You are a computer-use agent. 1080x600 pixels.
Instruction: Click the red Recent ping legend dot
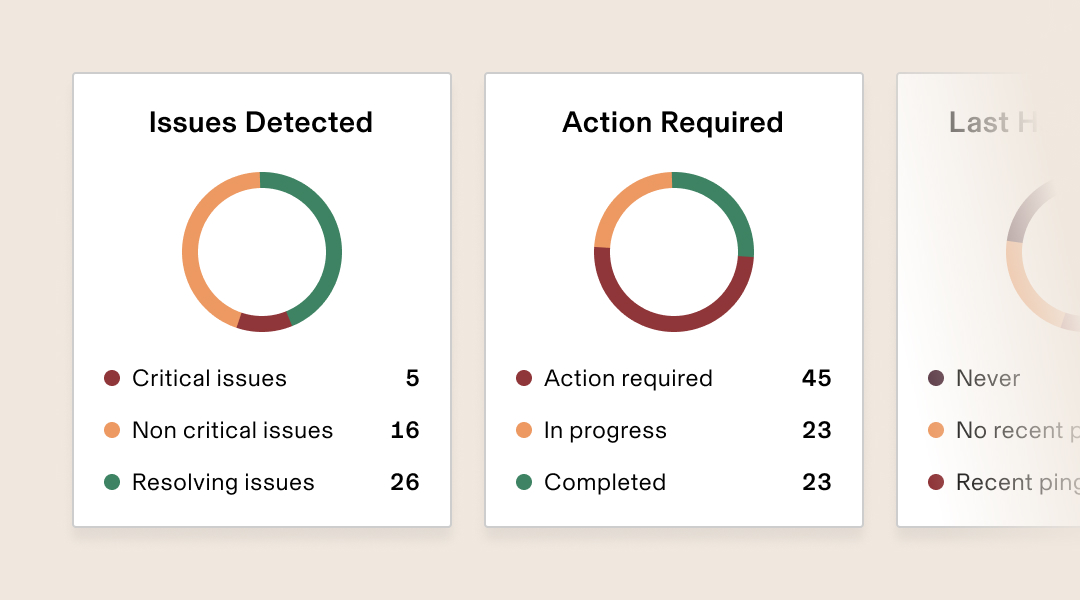[936, 482]
